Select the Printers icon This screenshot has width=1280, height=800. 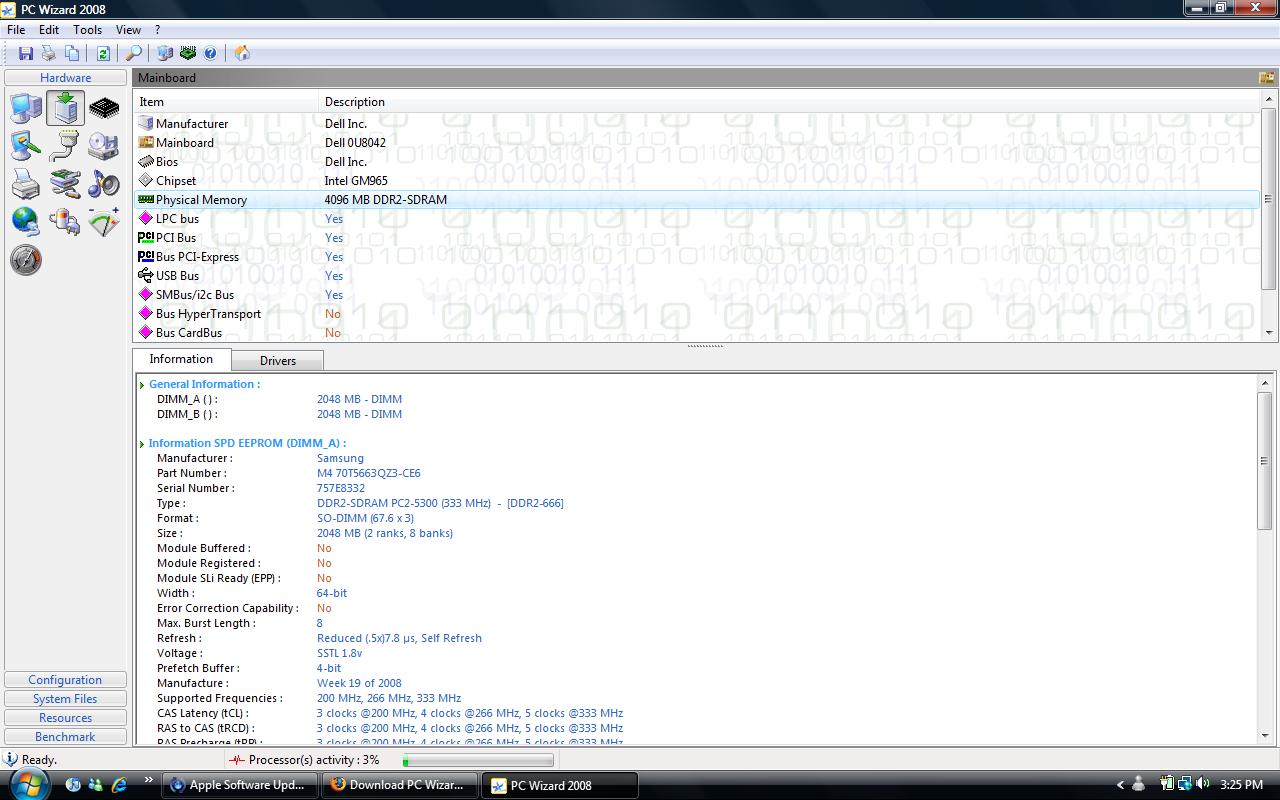pos(26,184)
